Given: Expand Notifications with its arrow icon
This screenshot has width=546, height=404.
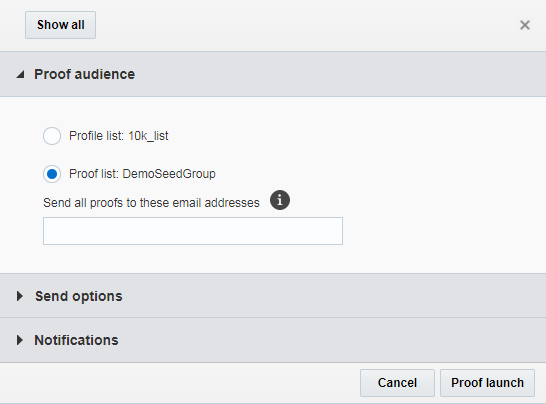Looking at the screenshot, I should 20,340.
